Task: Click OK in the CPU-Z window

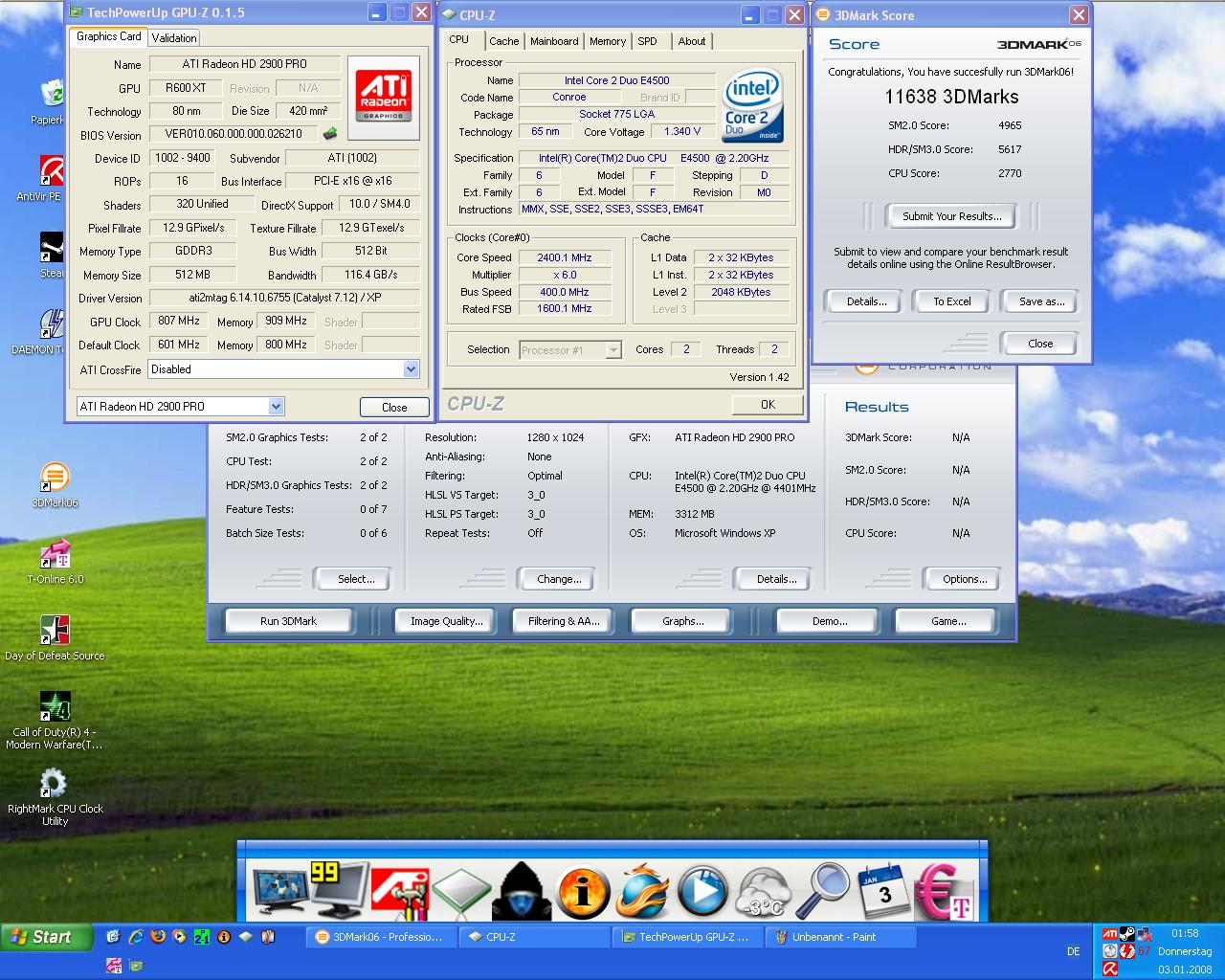Action: (x=768, y=405)
